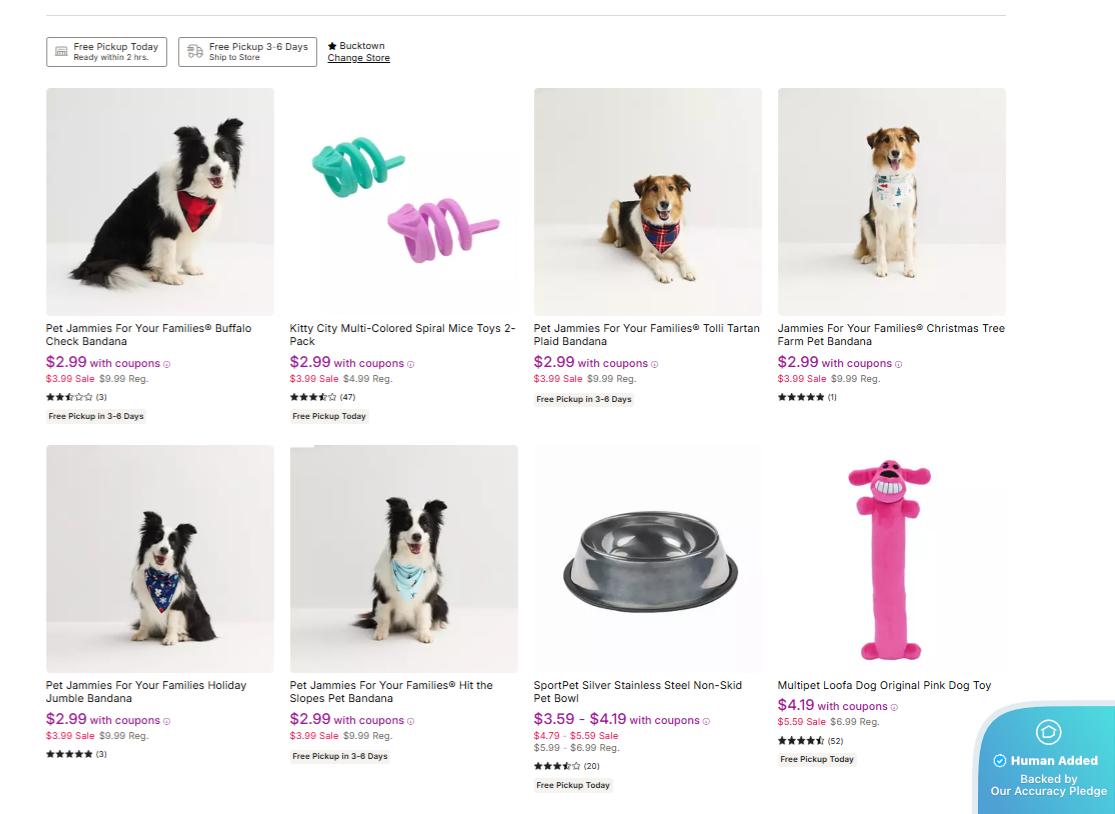1115x814 pixels.
Task: Enable the Free Pickup Today filter
Action: (x=106, y=51)
